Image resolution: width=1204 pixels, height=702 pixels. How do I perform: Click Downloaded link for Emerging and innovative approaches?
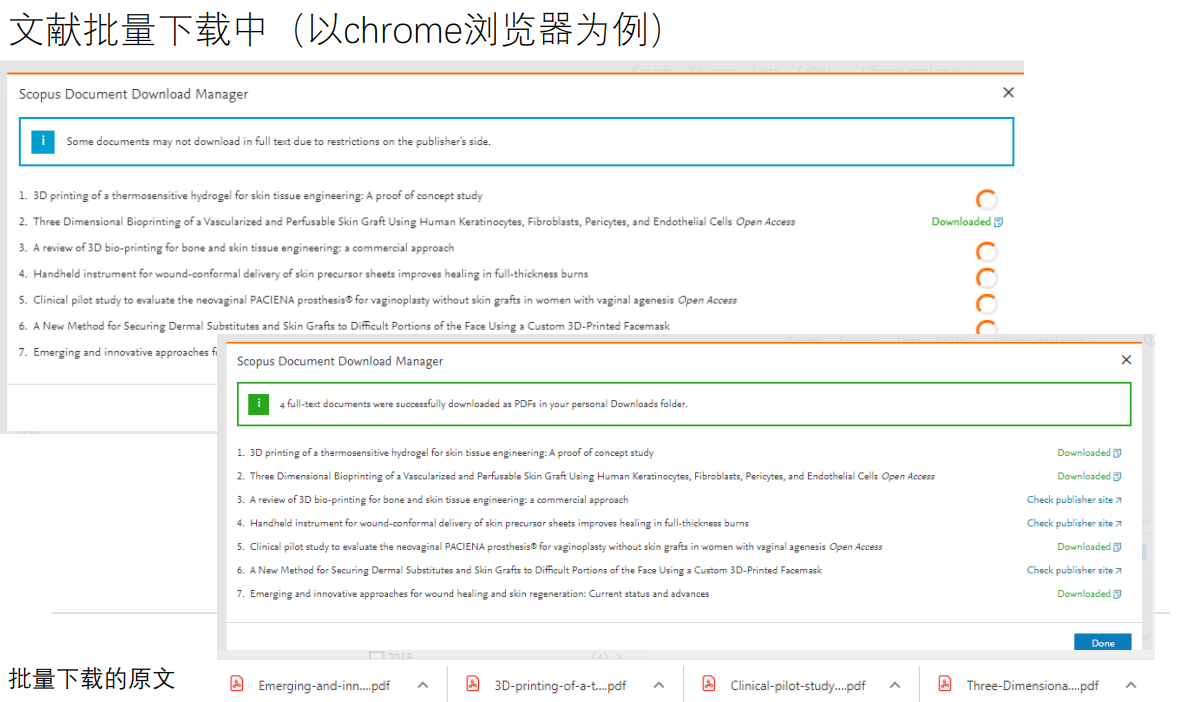[1089, 594]
